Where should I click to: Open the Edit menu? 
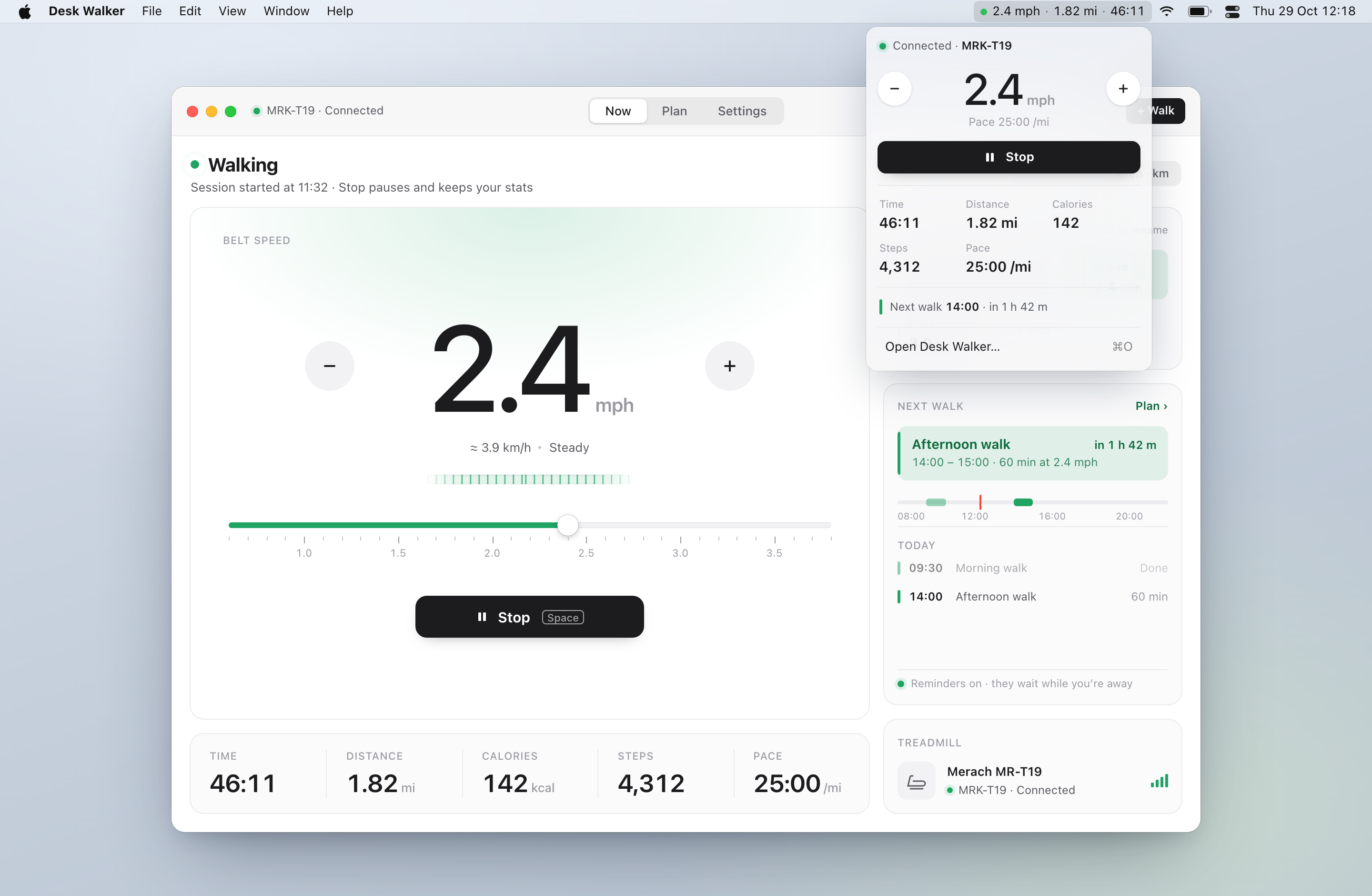190,11
